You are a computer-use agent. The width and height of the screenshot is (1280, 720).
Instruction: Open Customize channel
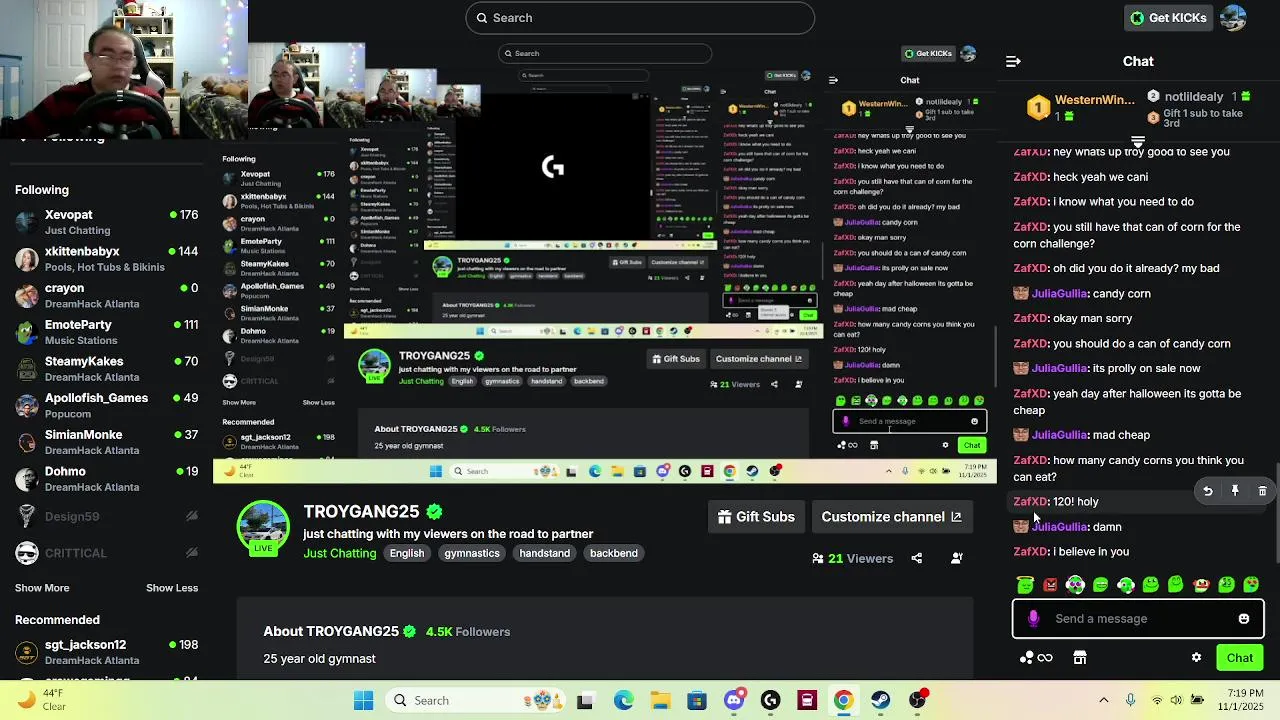pos(892,517)
